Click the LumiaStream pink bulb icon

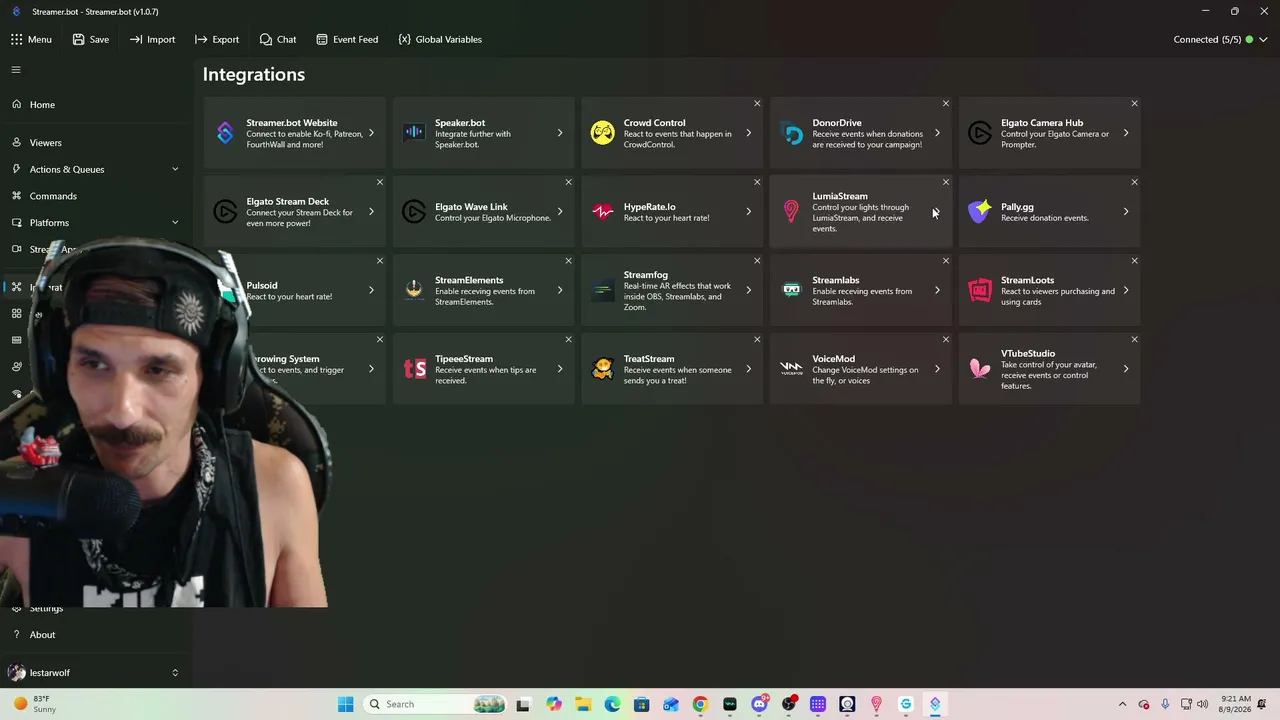(x=791, y=211)
